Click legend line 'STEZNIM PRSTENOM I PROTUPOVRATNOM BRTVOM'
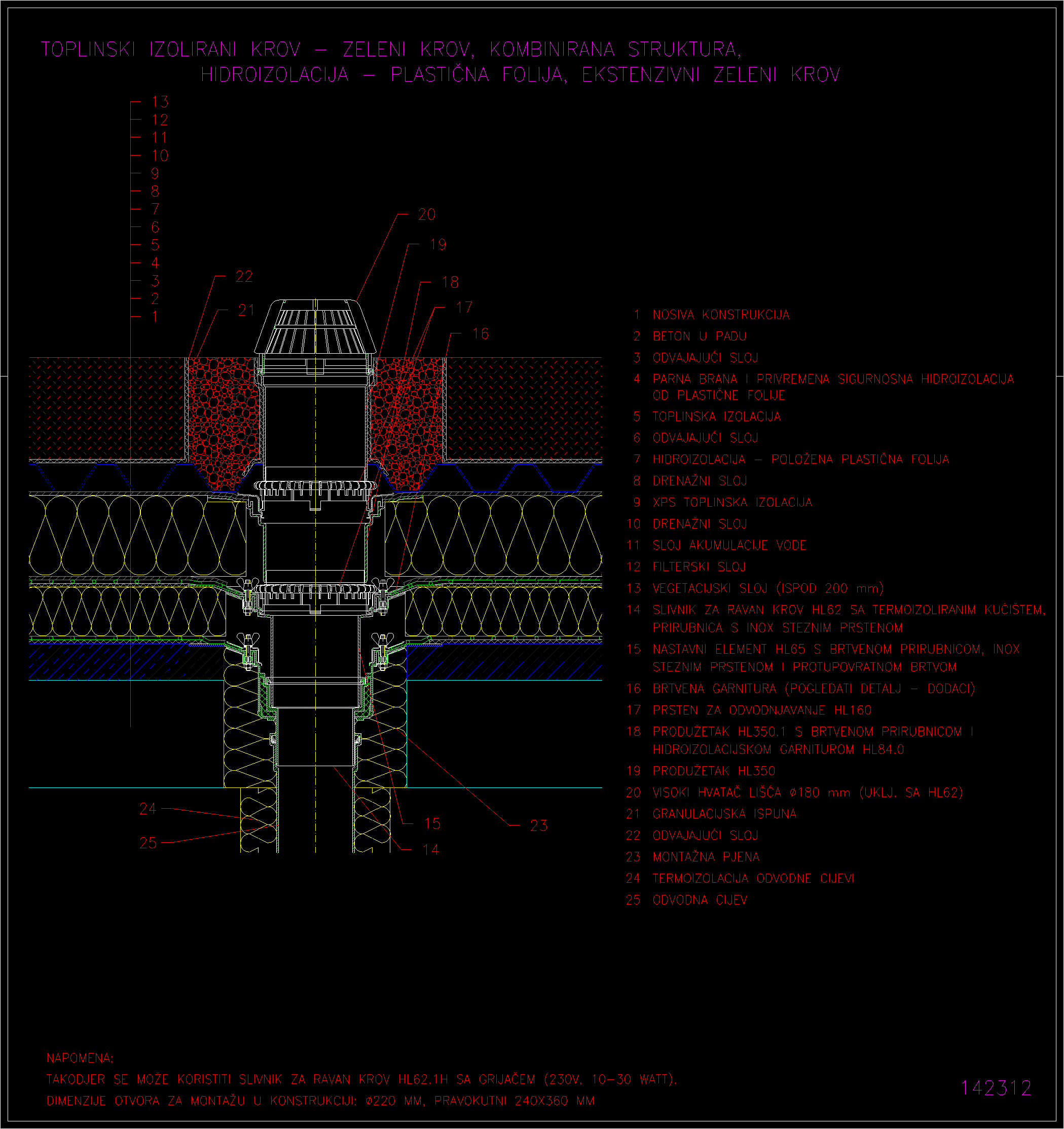The height and width of the screenshot is (1129, 1064). click(x=804, y=667)
